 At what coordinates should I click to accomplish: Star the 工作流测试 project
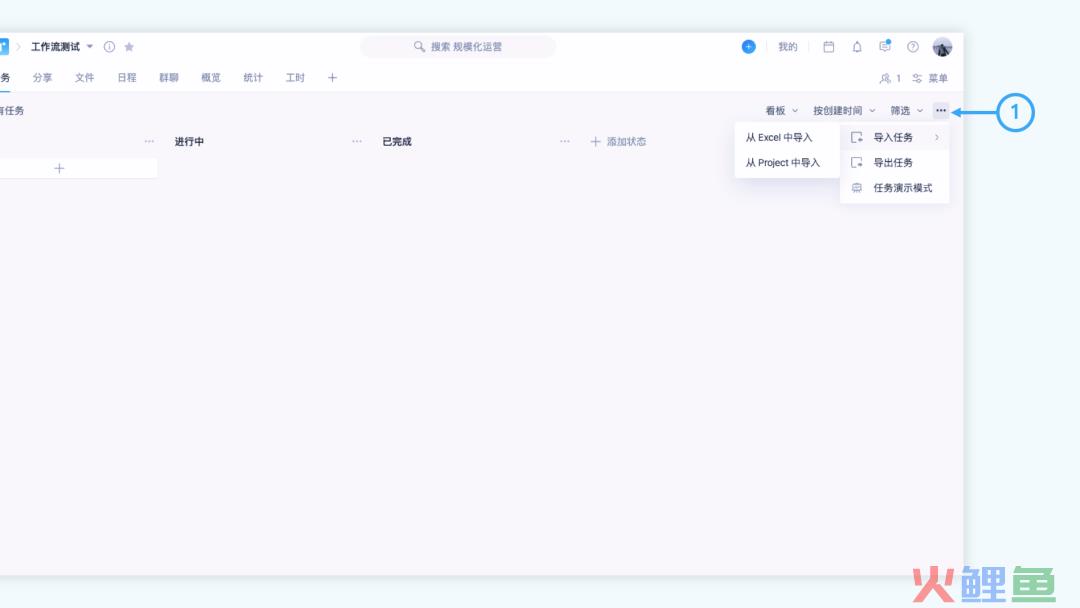[129, 47]
